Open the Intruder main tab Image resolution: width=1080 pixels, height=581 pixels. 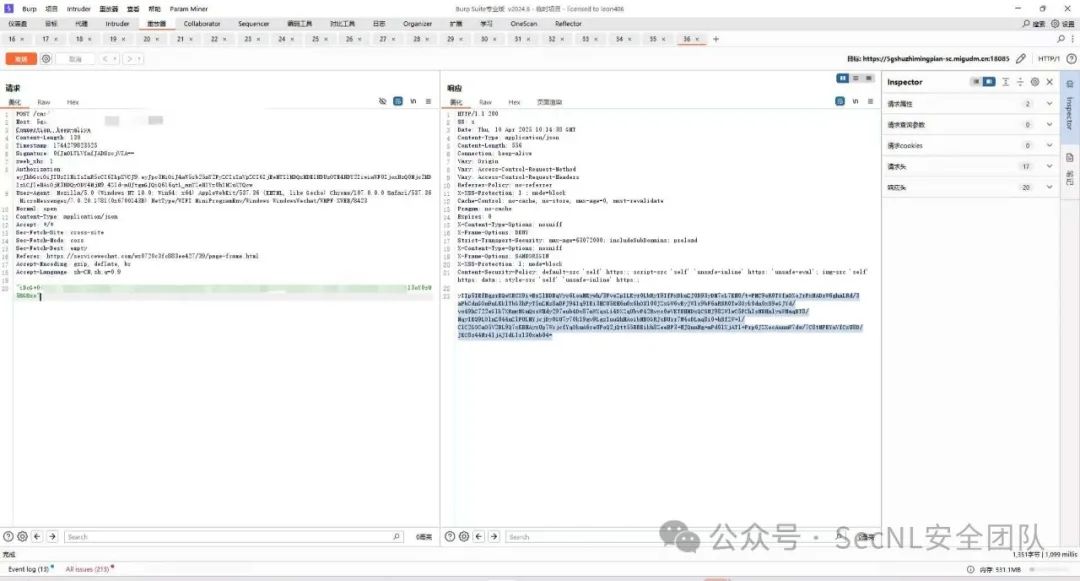[x=117, y=23]
